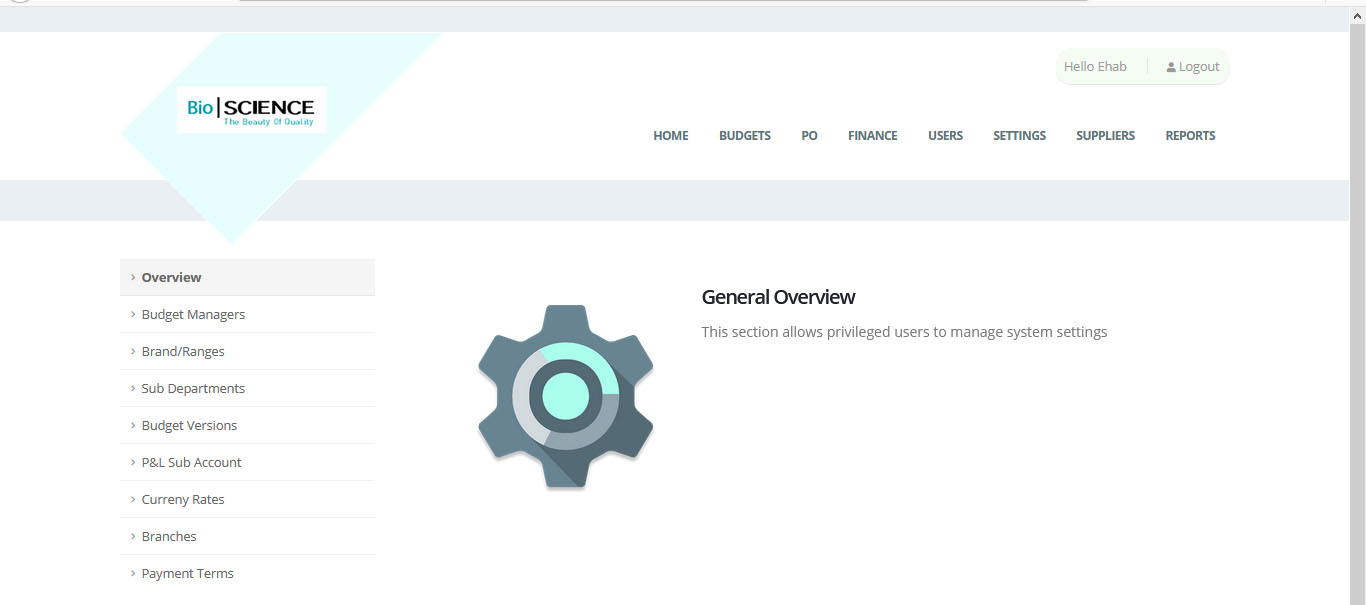Viewport: 1366px width, 605px height.
Task: Click the chevron beside Budget Versions
Action: coord(133,425)
